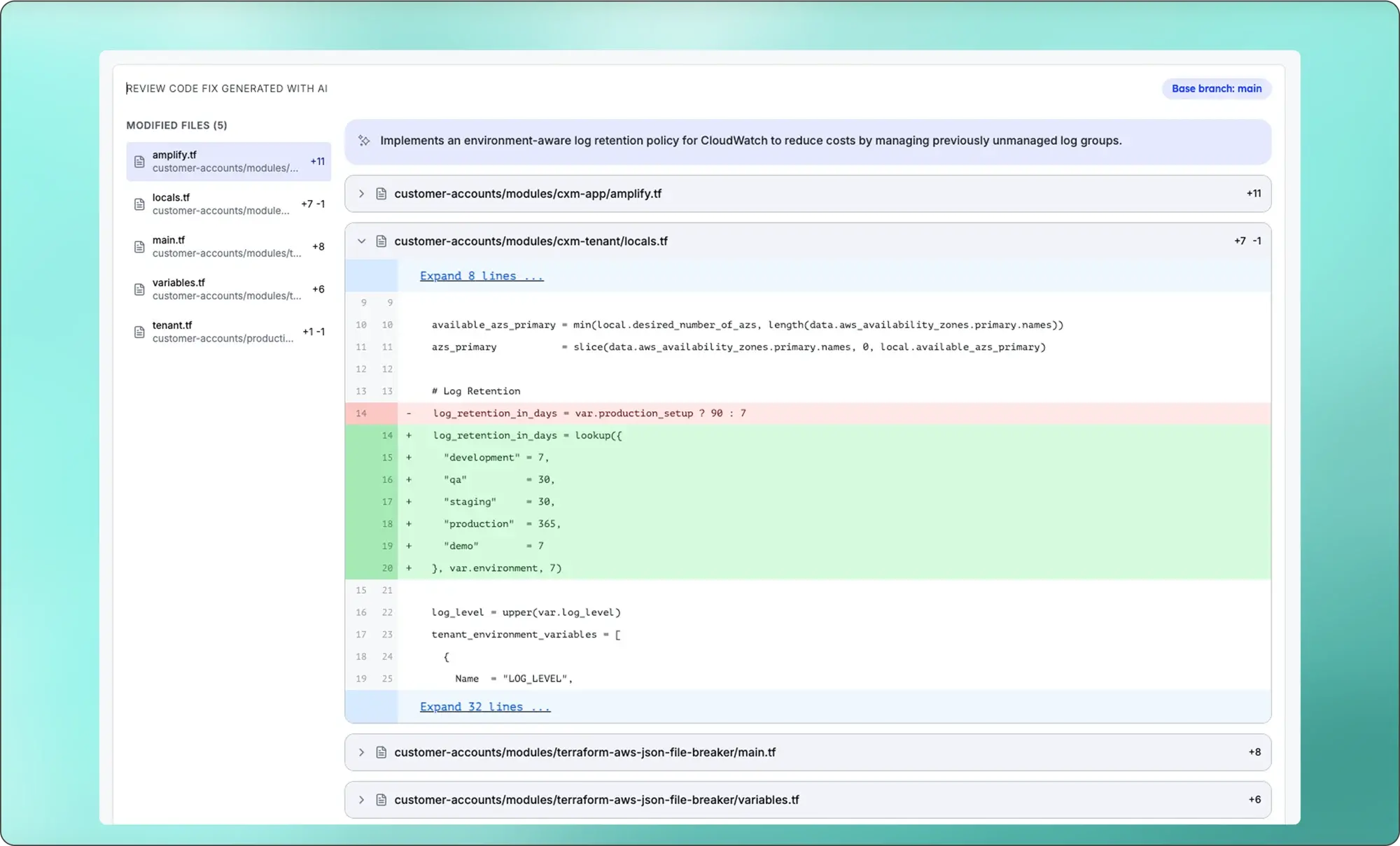The width and height of the screenshot is (1400, 846).
Task: Click the Base branch: main badge
Action: pos(1217,89)
